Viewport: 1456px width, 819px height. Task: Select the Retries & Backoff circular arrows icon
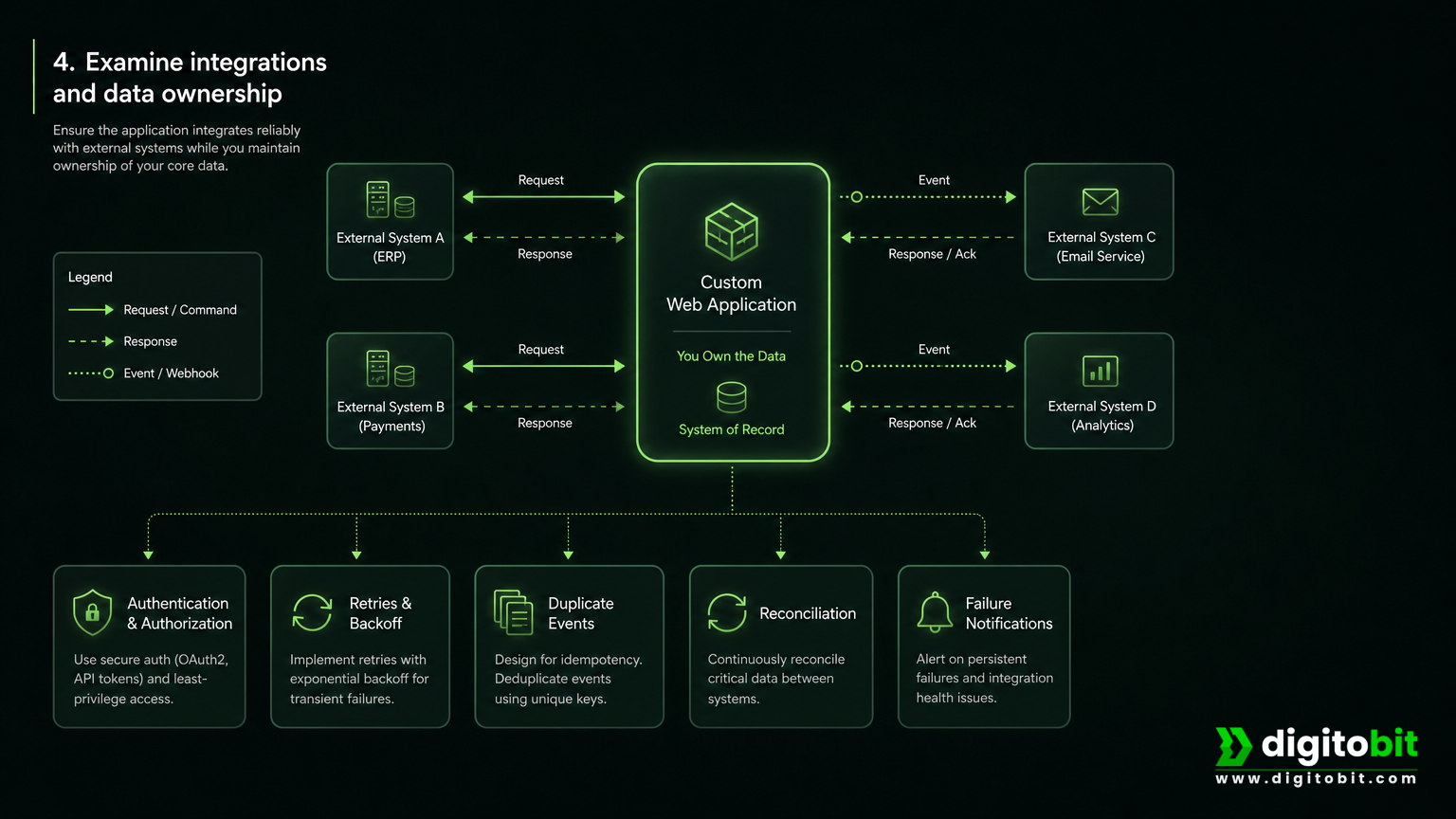coord(312,612)
